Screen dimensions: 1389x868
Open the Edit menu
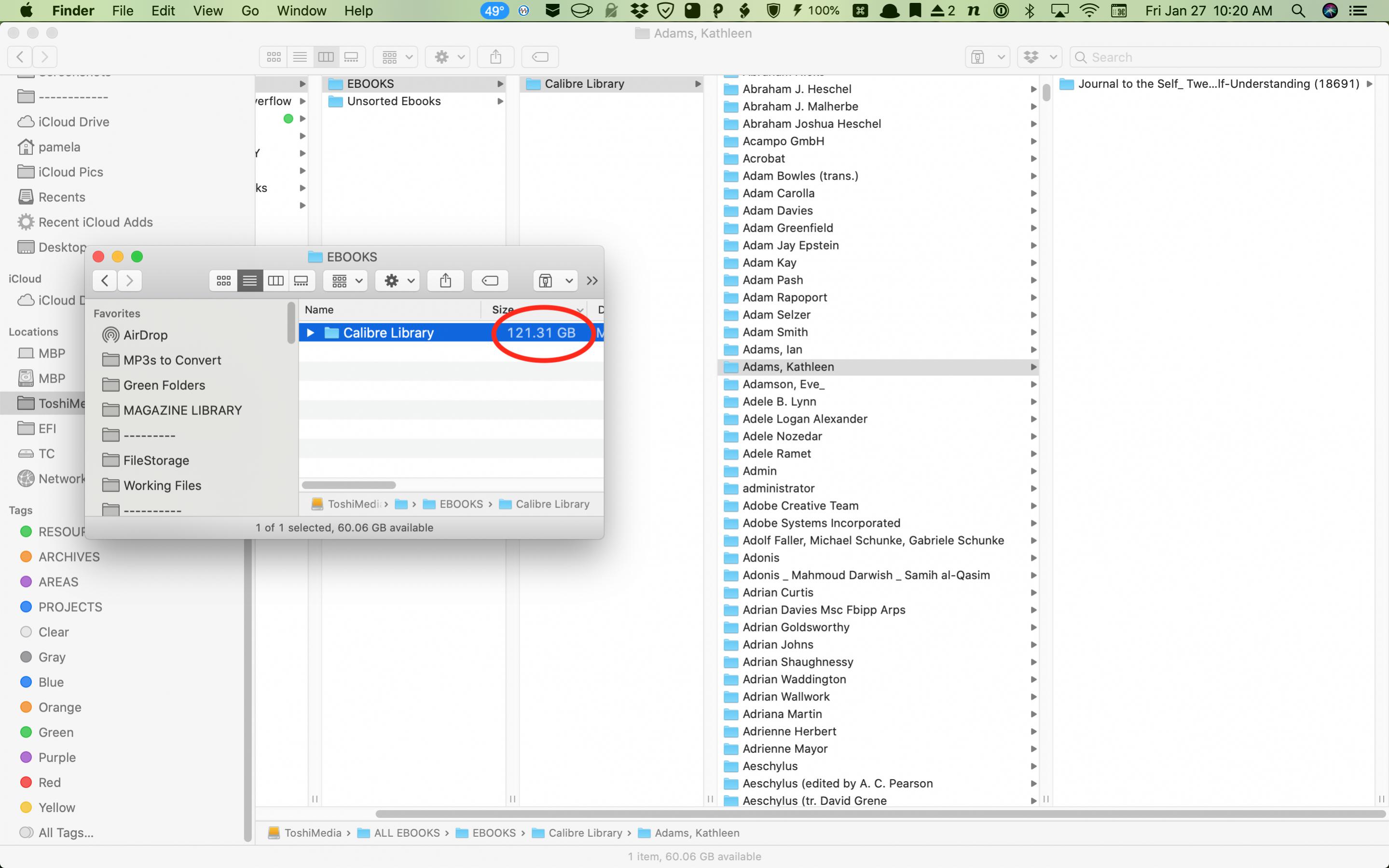tap(163, 10)
